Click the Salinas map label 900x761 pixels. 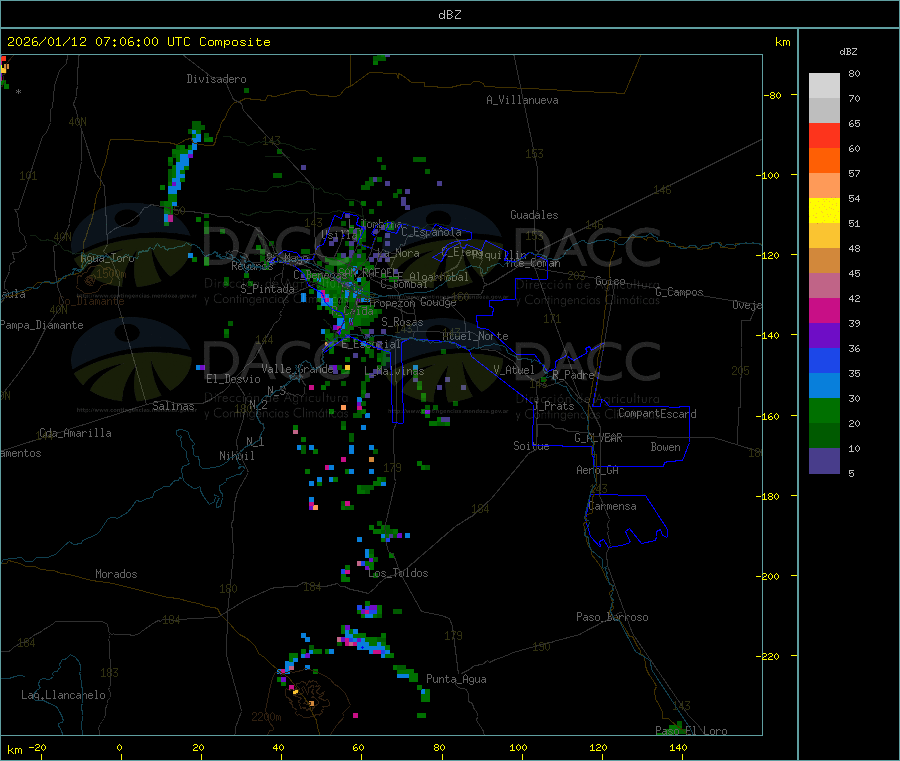point(173,406)
